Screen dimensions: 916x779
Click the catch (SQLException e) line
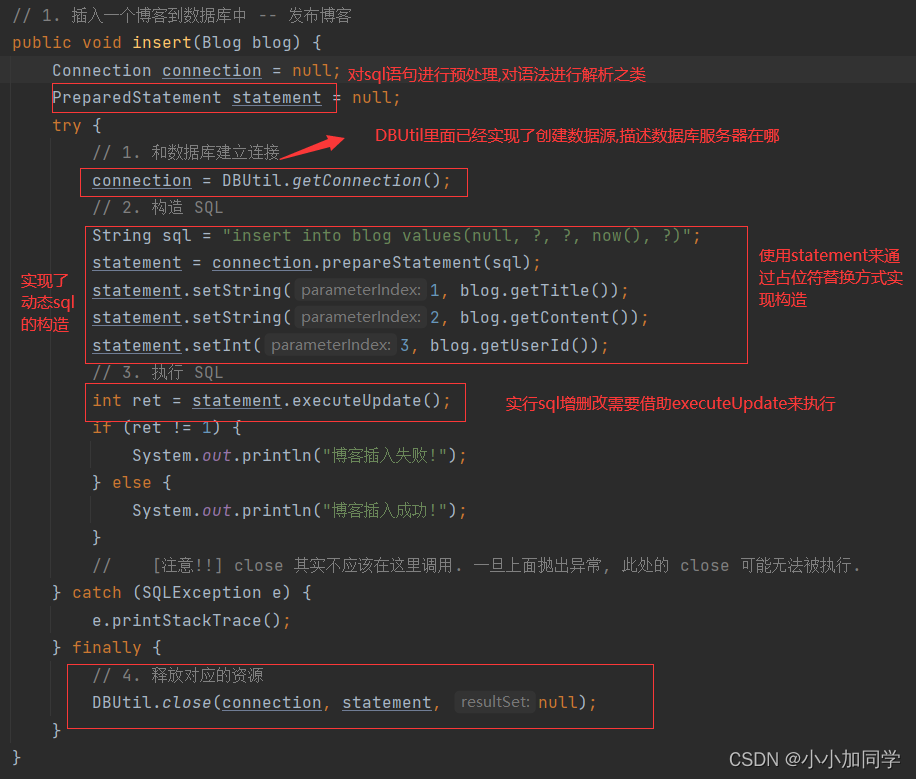(180, 592)
